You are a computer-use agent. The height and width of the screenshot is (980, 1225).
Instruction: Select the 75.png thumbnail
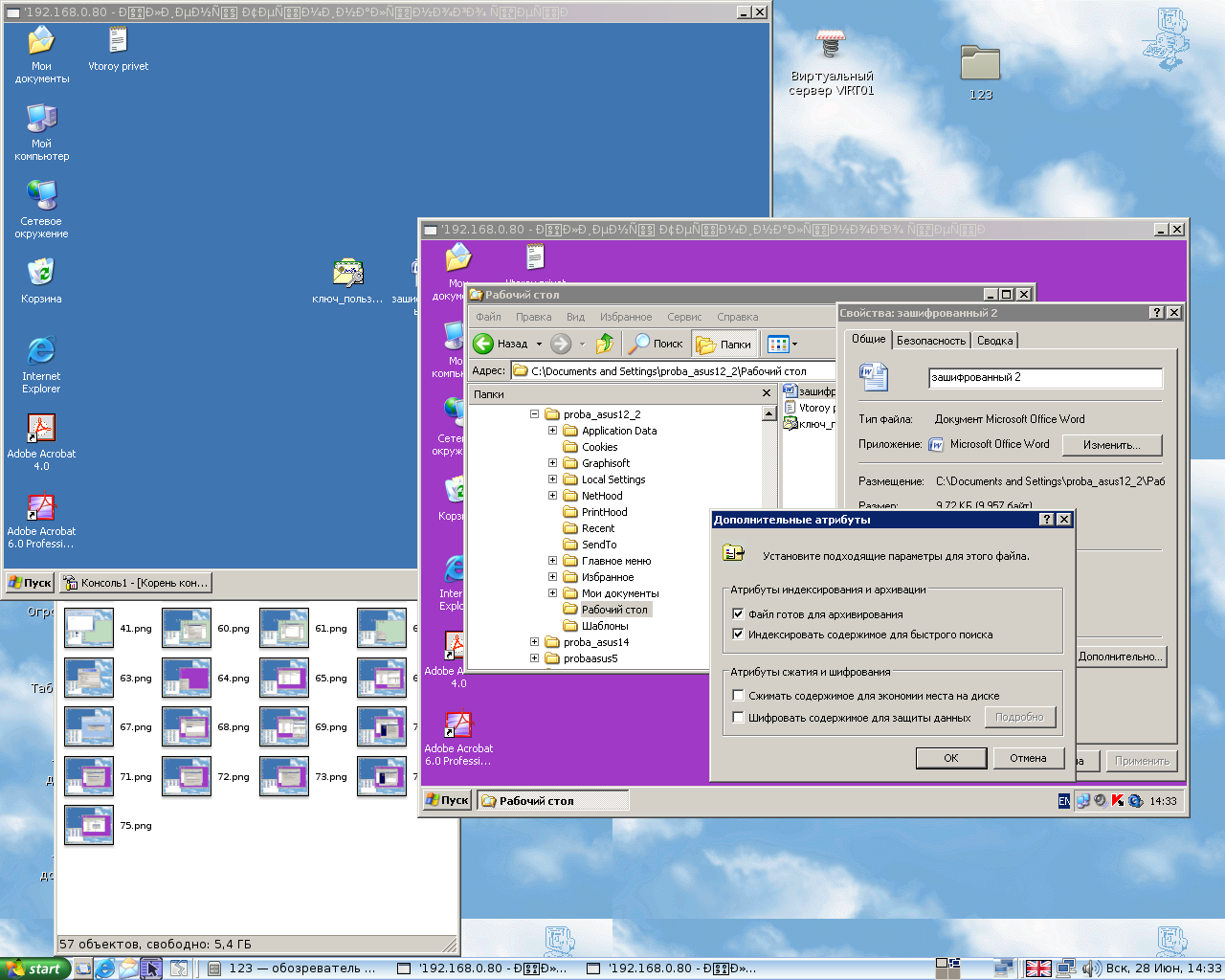(89, 825)
